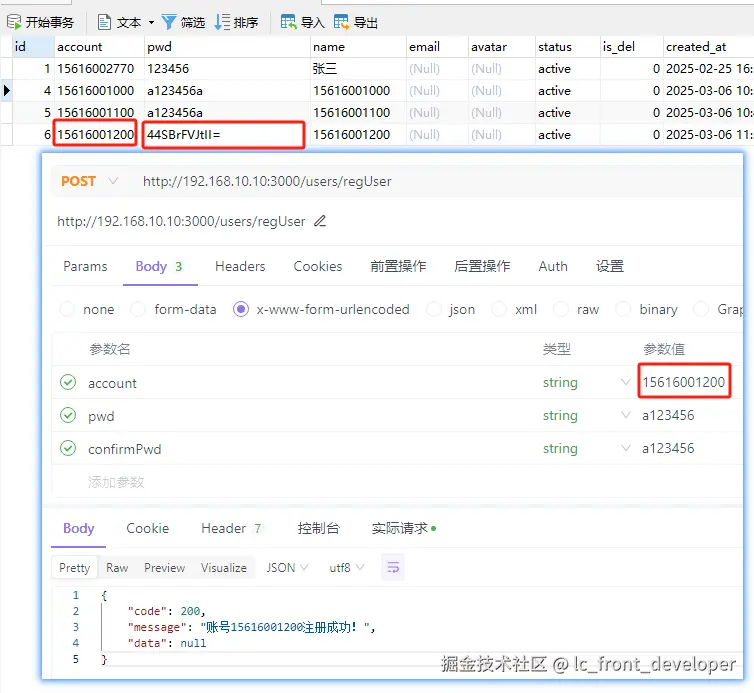Click the begin transaction icon
The height and width of the screenshot is (693, 754).
point(13,22)
